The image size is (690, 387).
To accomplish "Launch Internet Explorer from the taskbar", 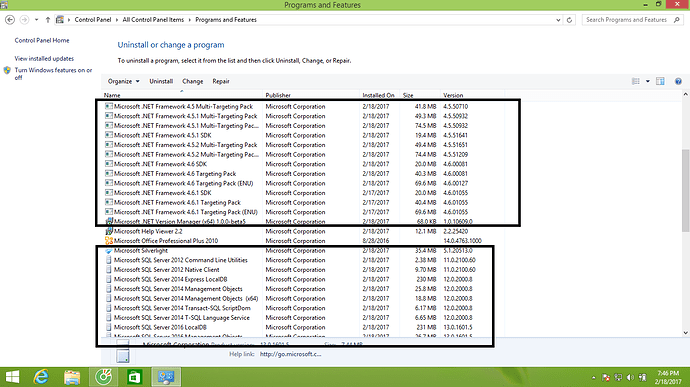I will 41,377.
